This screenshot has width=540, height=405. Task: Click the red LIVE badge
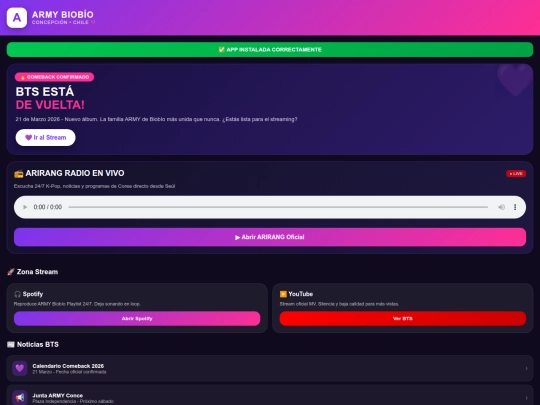point(516,174)
